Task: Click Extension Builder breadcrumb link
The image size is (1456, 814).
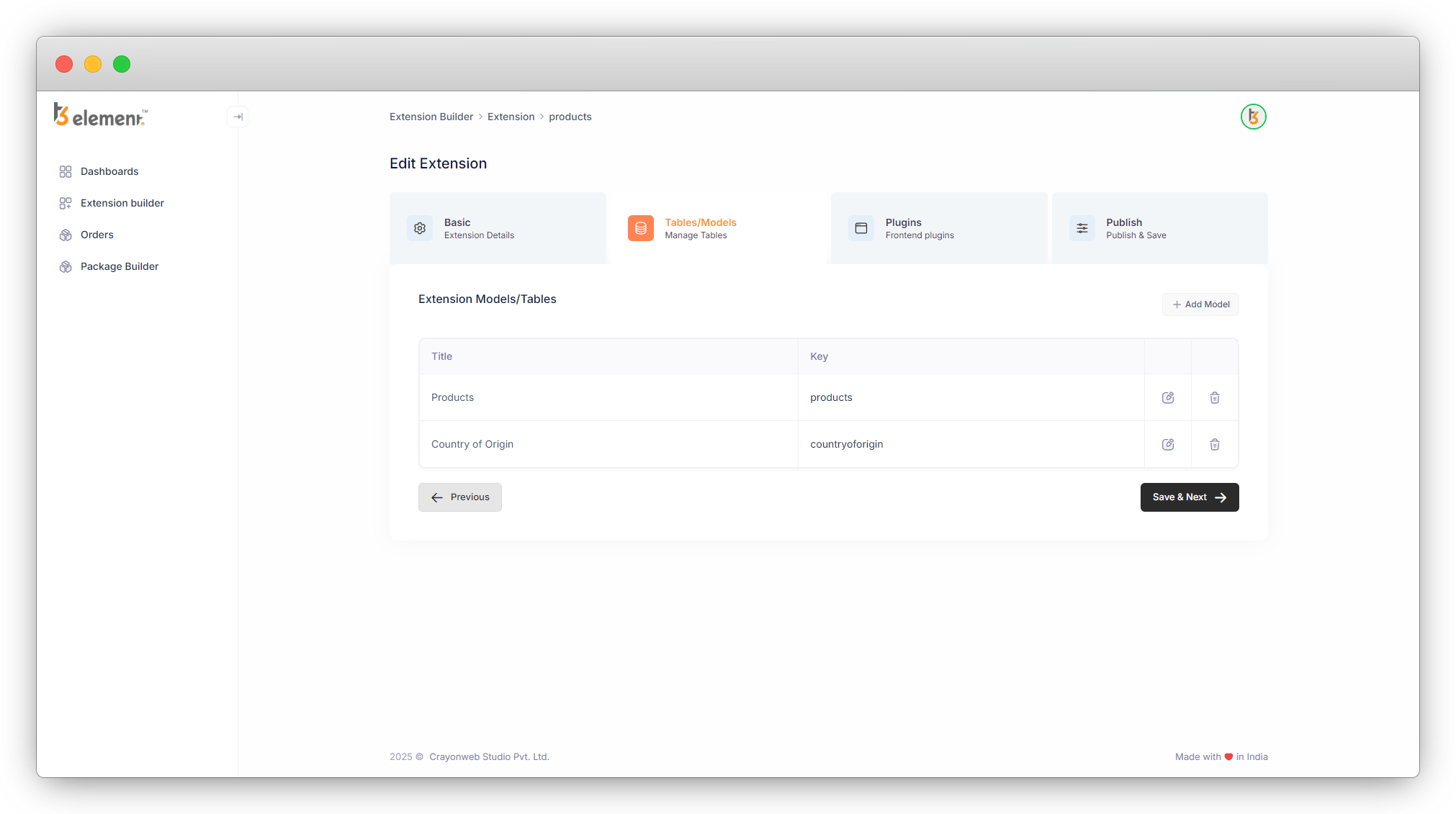Action: pos(431,117)
